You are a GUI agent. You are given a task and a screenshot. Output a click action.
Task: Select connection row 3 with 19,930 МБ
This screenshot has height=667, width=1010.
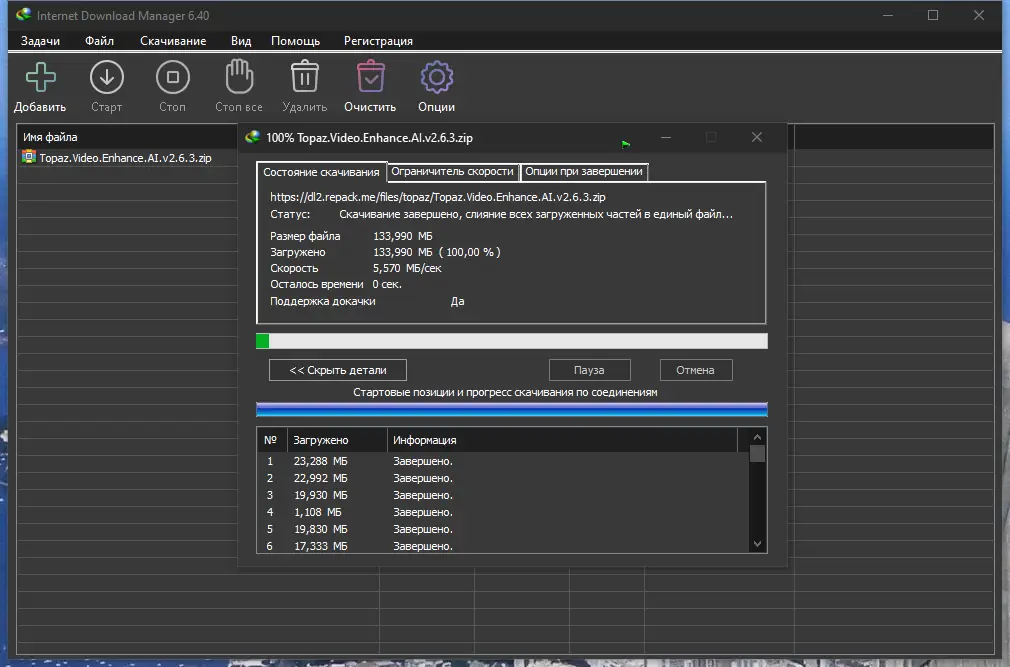502,495
